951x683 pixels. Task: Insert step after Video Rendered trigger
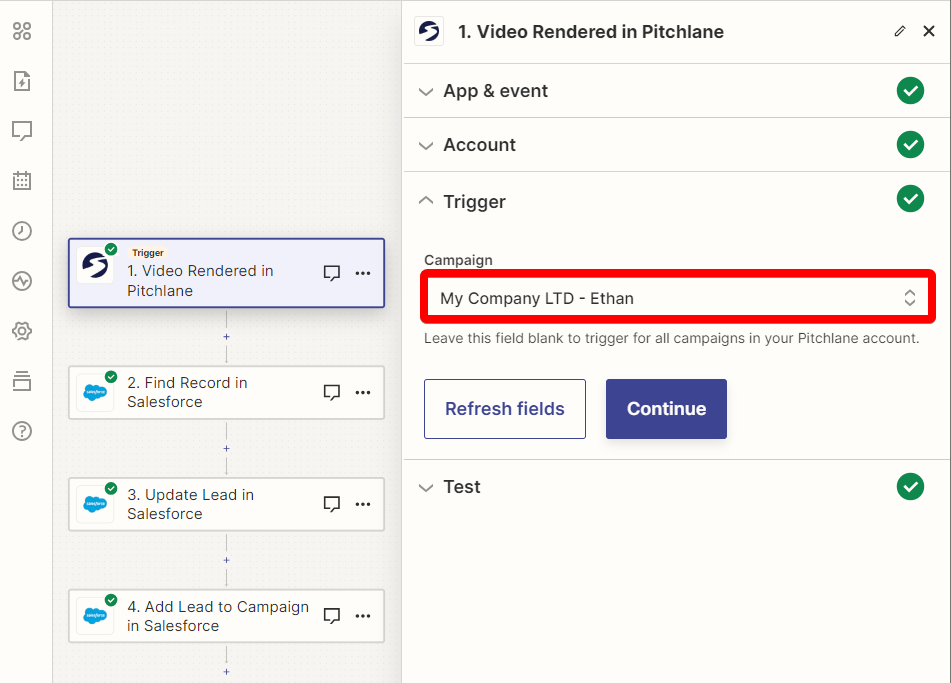(226, 337)
